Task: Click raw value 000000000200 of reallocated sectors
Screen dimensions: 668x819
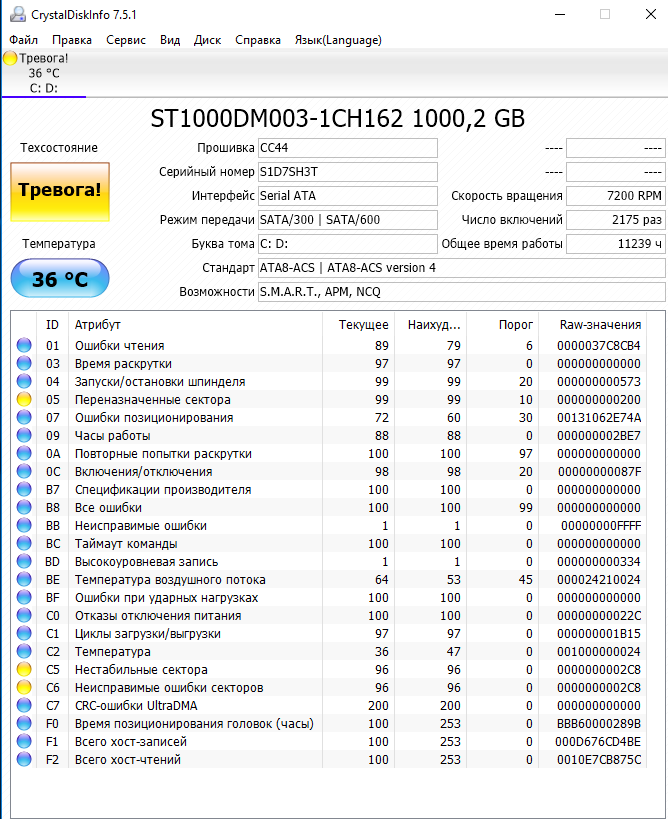Action: click(599, 400)
